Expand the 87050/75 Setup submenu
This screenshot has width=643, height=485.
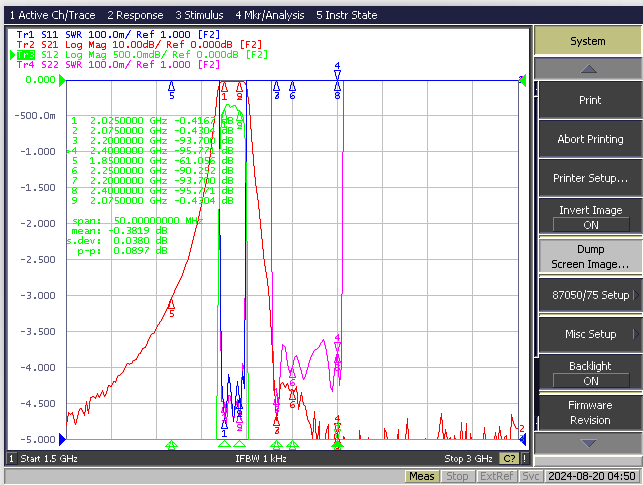tap(590, 295)
